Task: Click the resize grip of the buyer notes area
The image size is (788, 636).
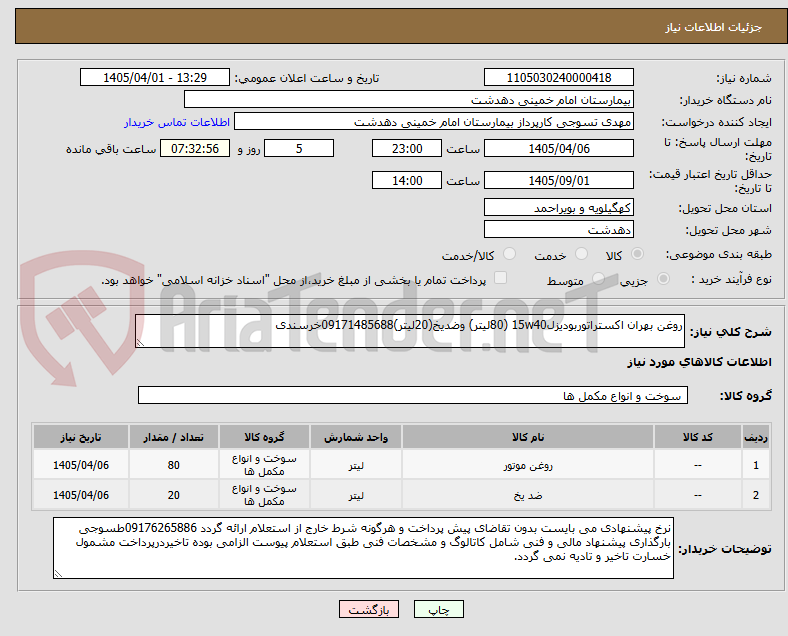Action: tap(58, 574)
